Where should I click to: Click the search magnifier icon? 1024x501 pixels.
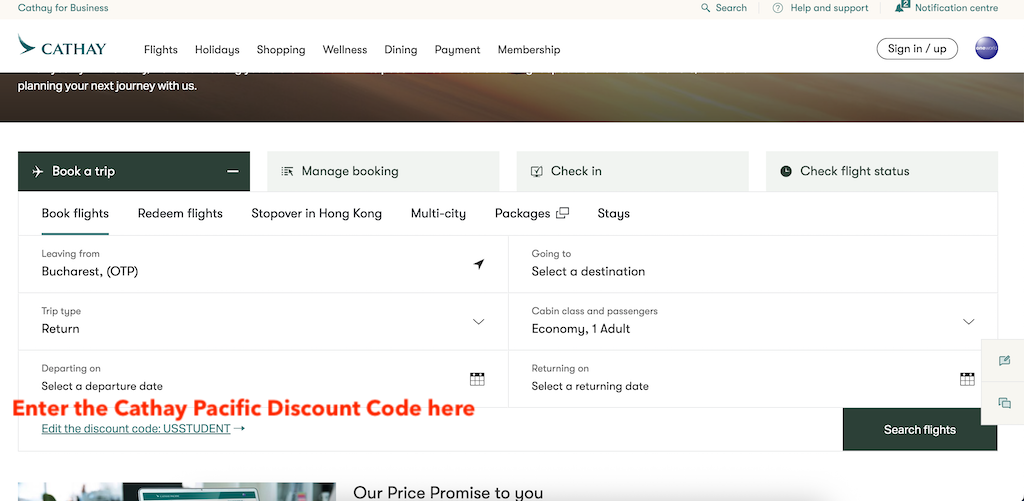click(705, 8)
